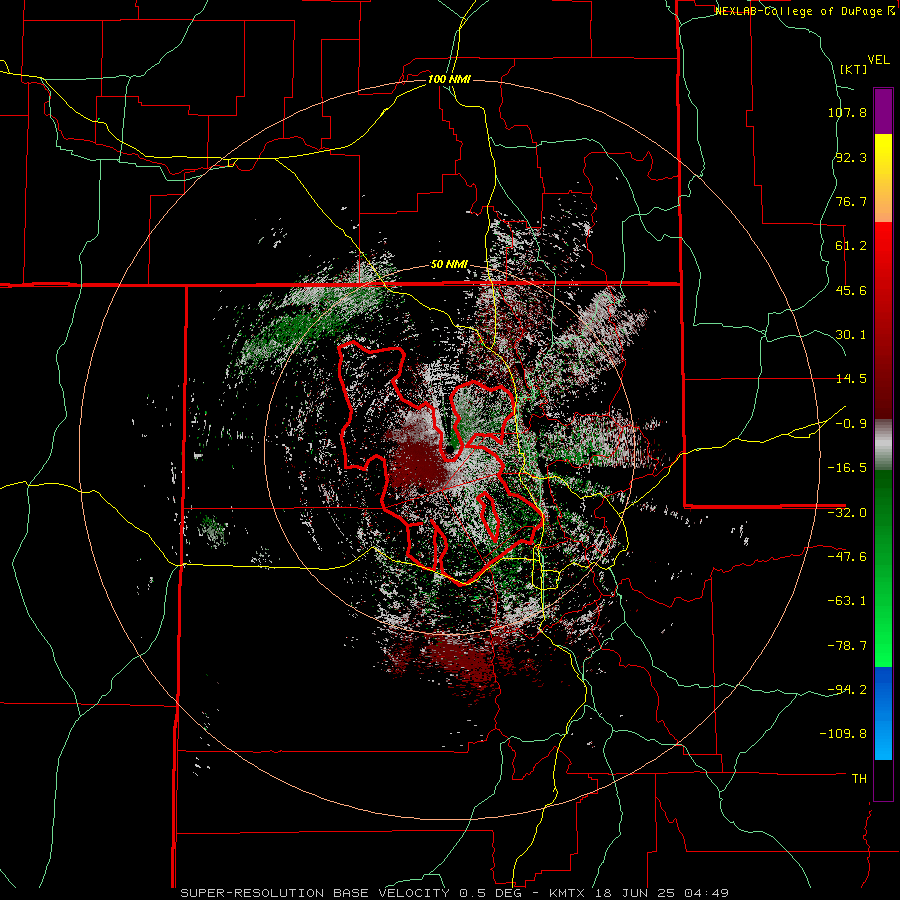Click the 92.3 value on velocity scale
This screenshot has width=900, height=900.
click(851, 157)
